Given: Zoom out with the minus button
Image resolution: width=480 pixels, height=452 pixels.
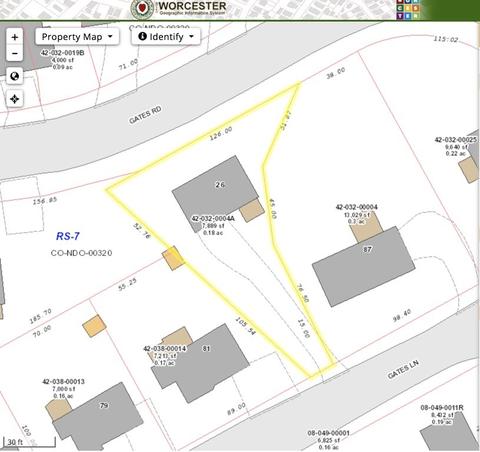Looking at the screenshot, I should (14, 53).
